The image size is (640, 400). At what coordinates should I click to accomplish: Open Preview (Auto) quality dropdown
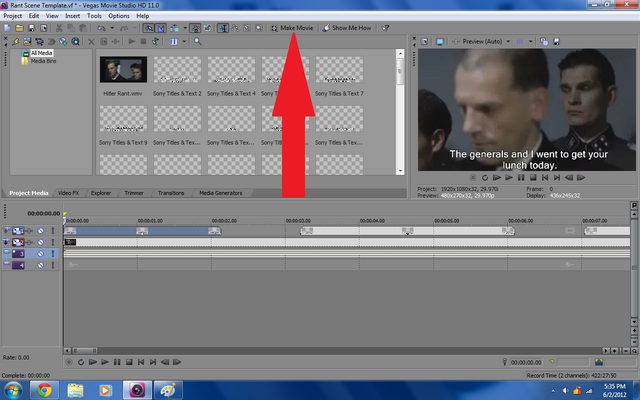click(x=508, y=42)
